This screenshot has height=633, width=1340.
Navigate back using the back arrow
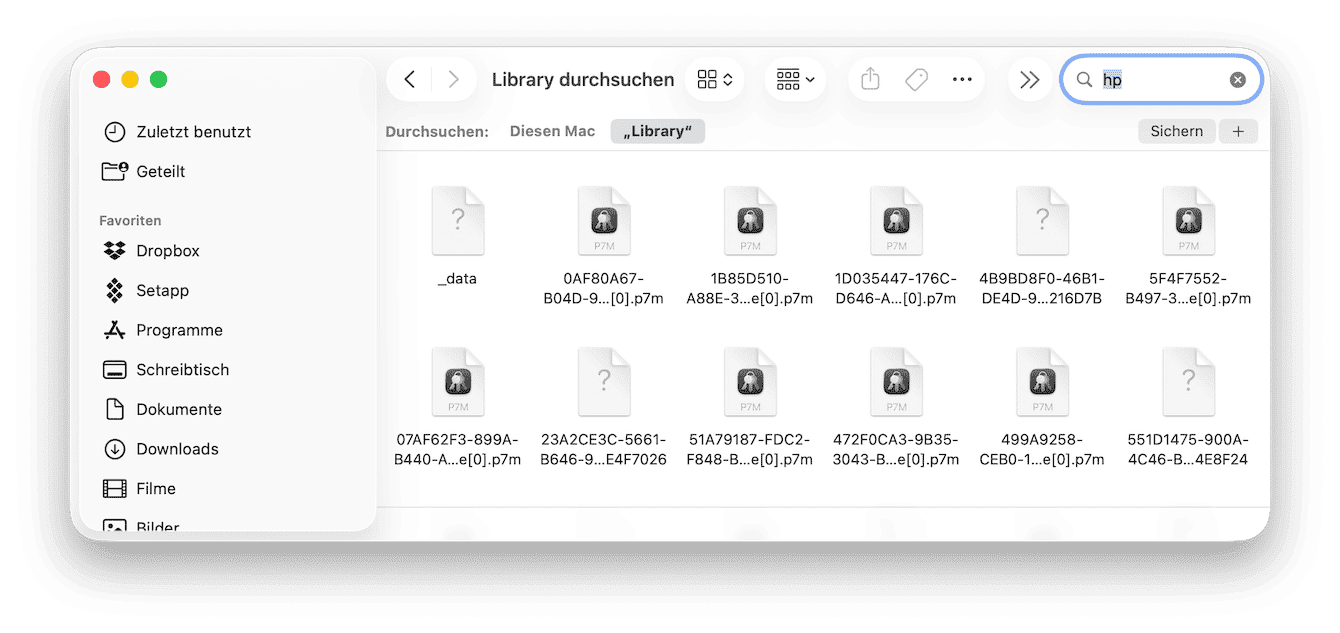click(410, 79)
